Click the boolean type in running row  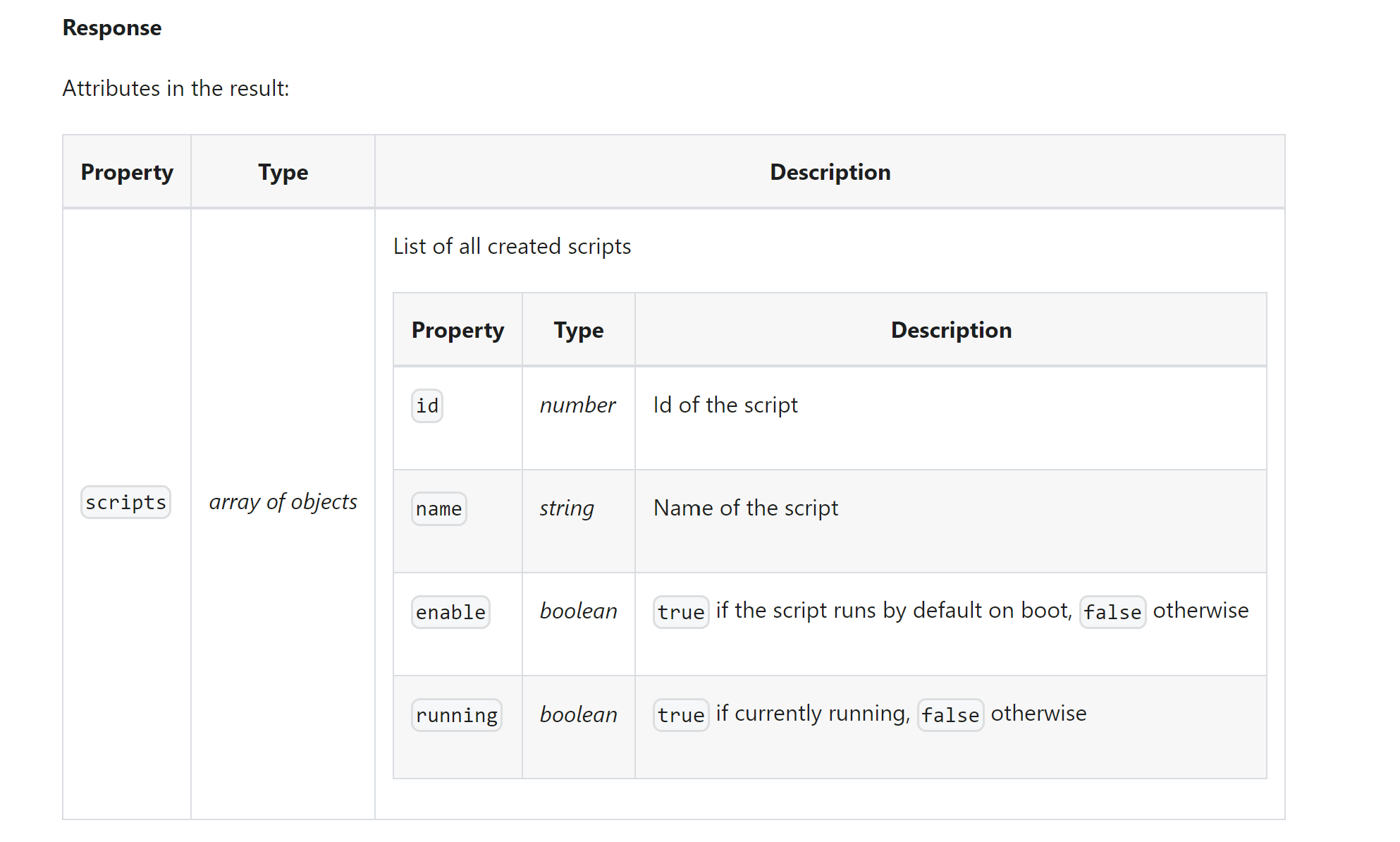578,714
